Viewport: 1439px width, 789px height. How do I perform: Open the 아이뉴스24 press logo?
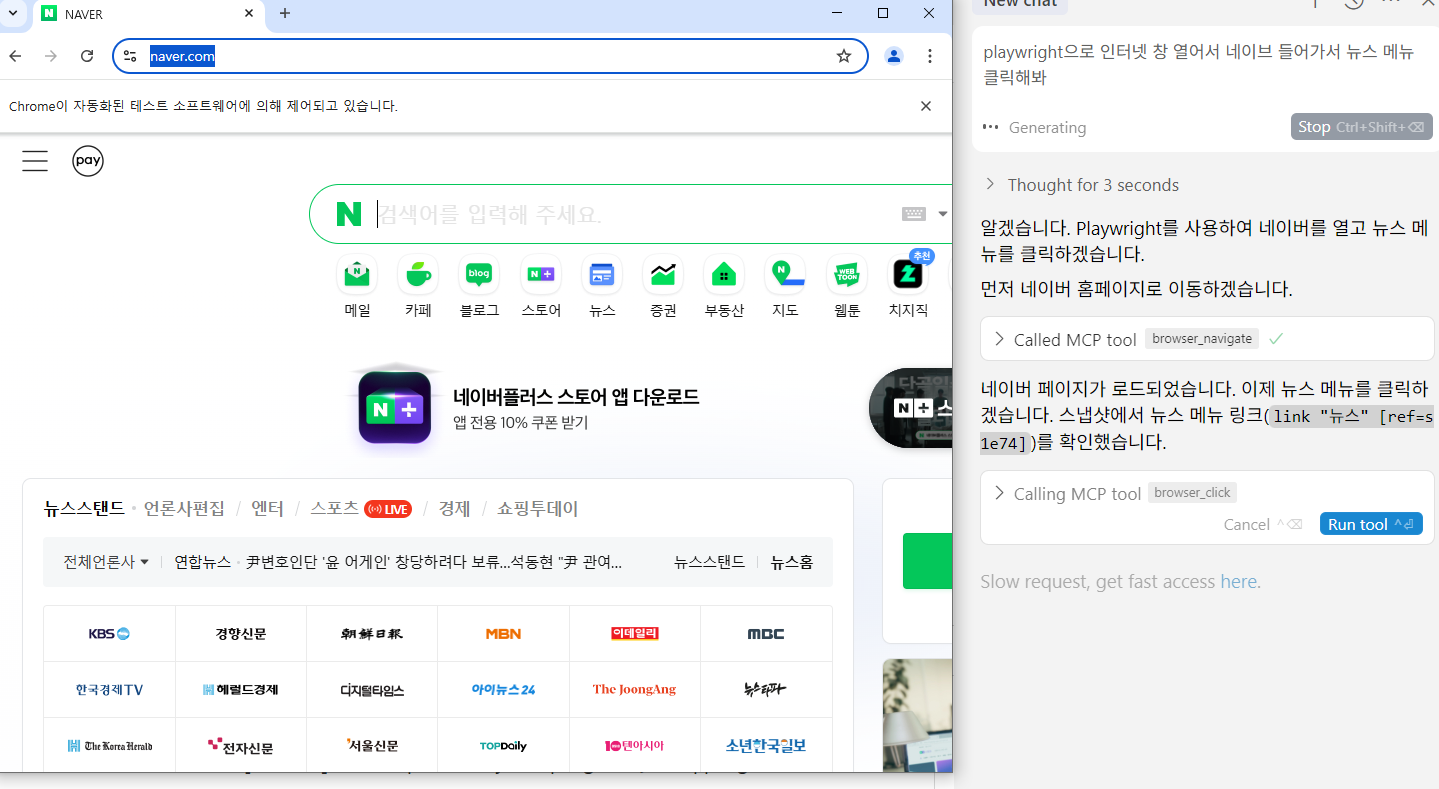point(503,689)
